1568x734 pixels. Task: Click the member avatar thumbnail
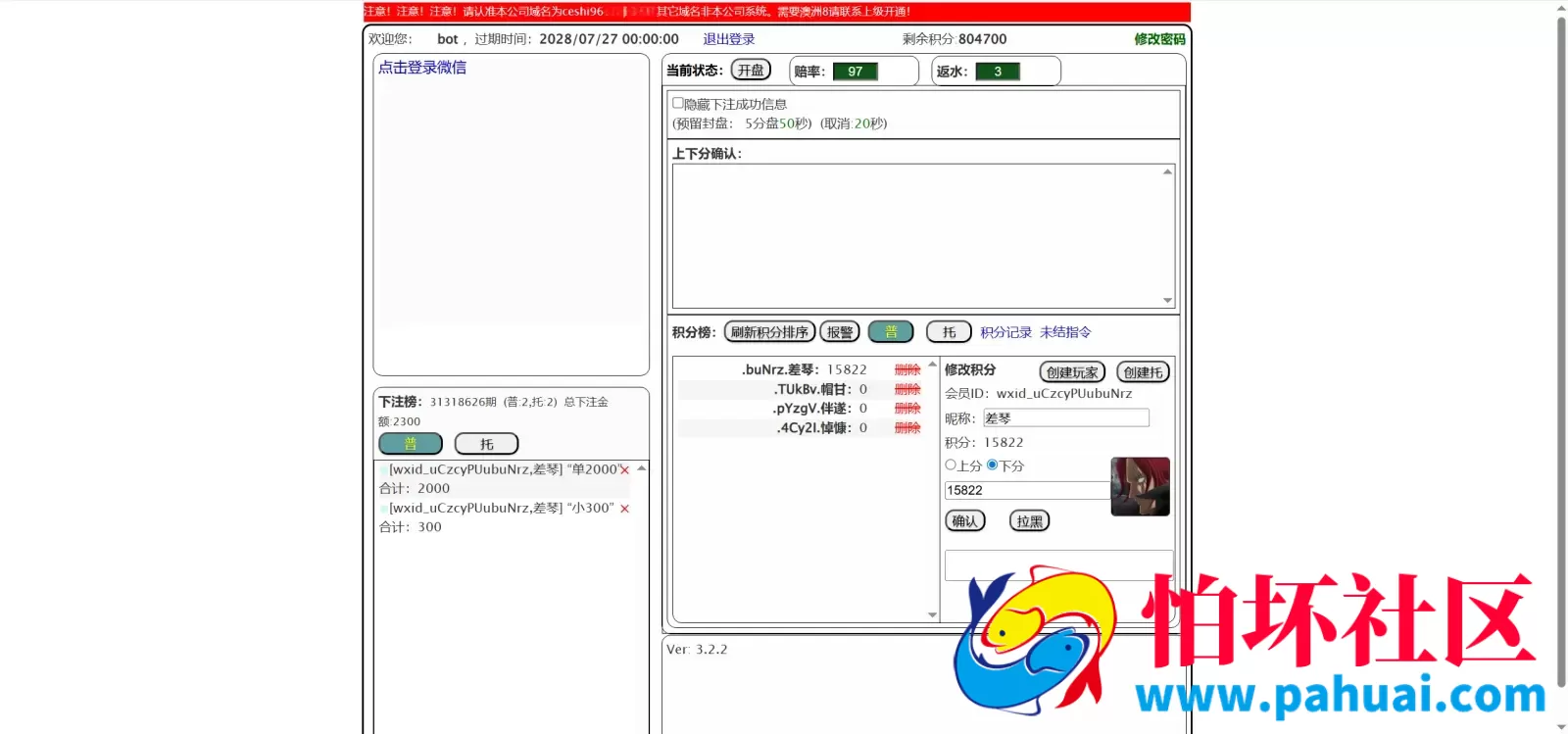click(1140, 486)
